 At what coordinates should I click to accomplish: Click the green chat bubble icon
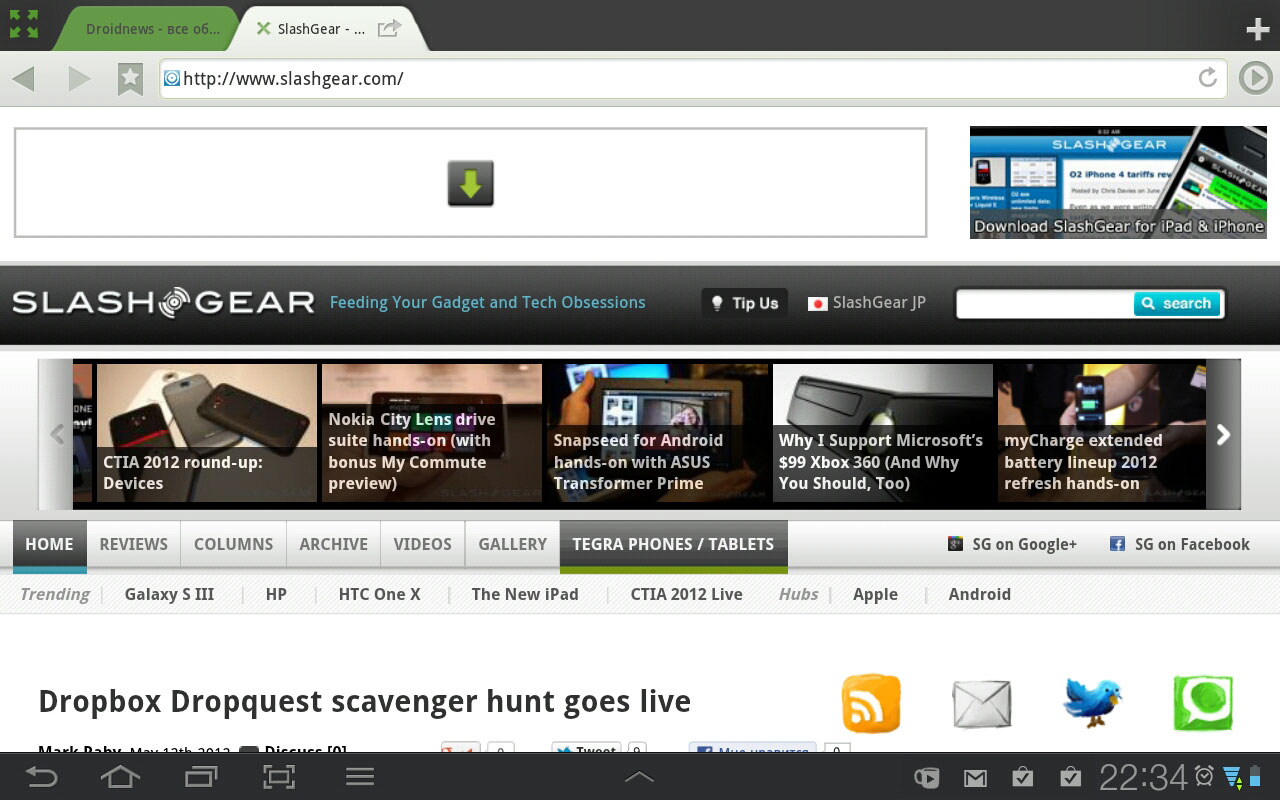click(1203, 703)
